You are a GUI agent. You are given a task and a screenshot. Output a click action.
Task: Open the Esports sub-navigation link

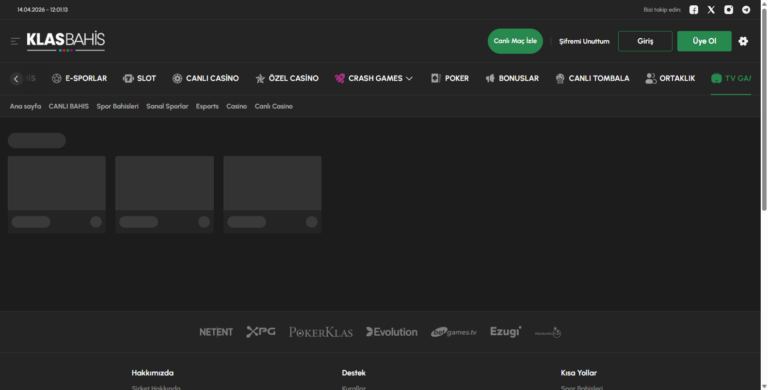207,106
